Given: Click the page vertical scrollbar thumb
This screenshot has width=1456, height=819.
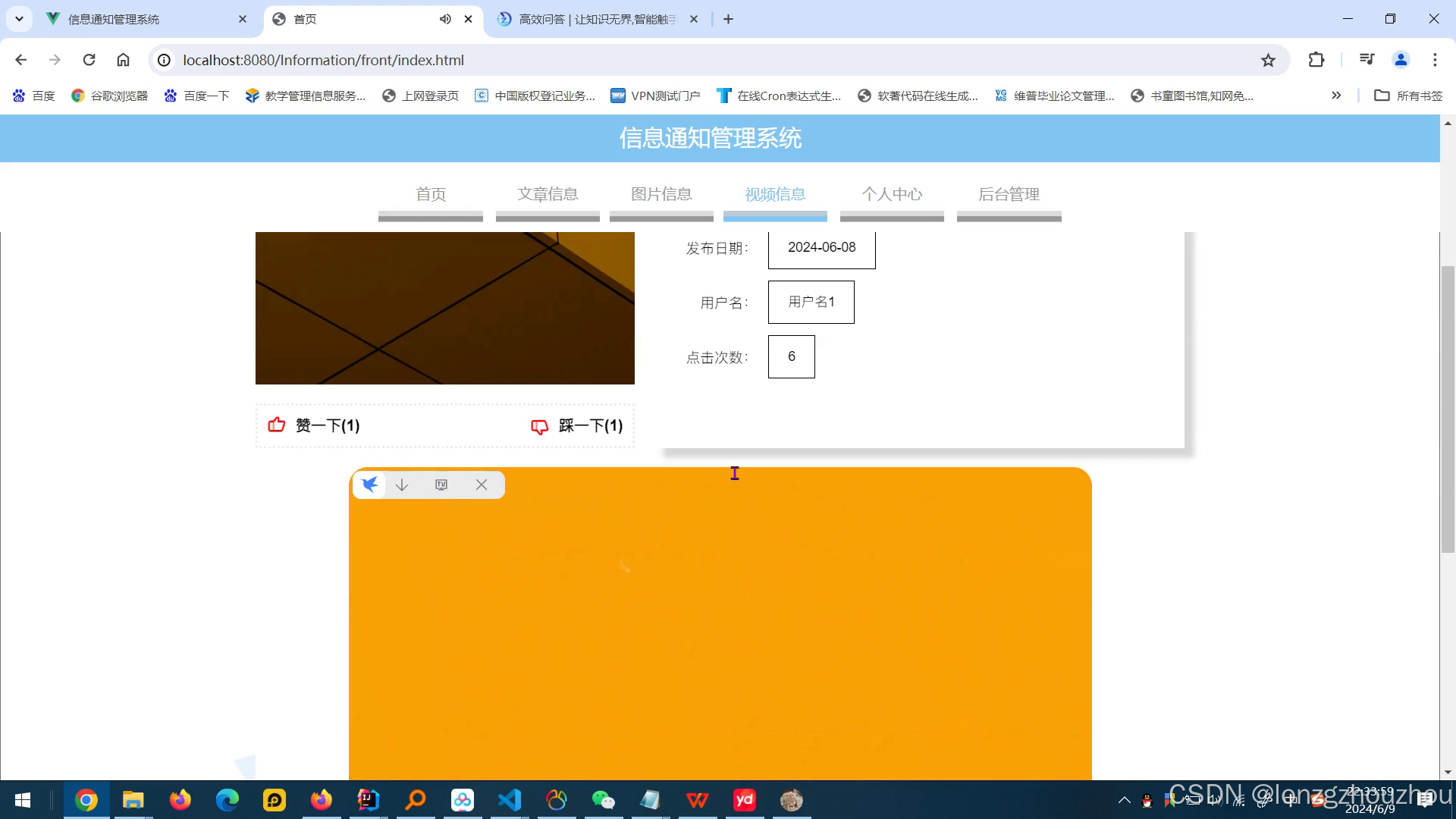Looking at the screenshot, I should (x=1448, y=409).
